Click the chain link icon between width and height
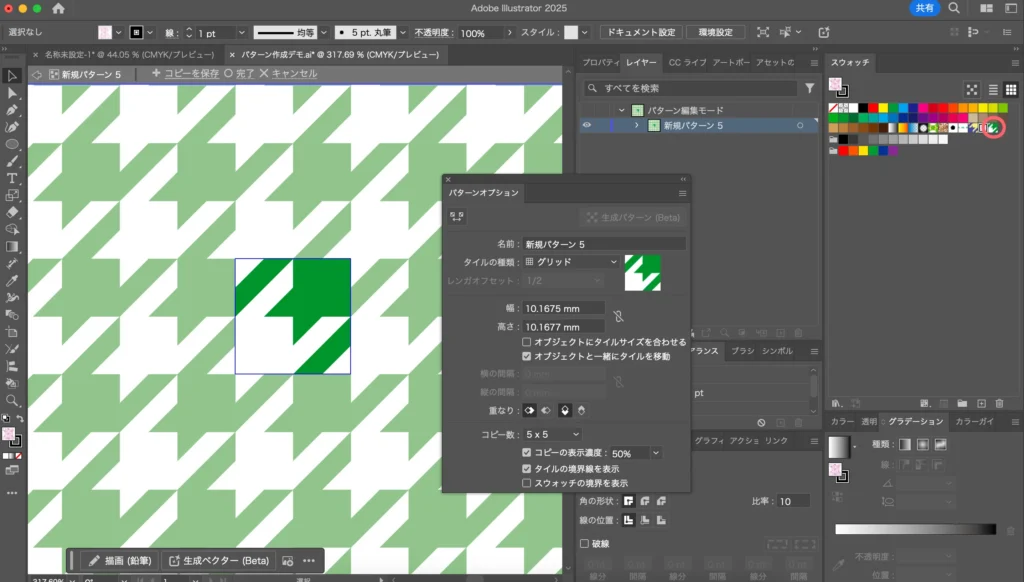This screenshot has width=1024, height=582. point(619,317)
